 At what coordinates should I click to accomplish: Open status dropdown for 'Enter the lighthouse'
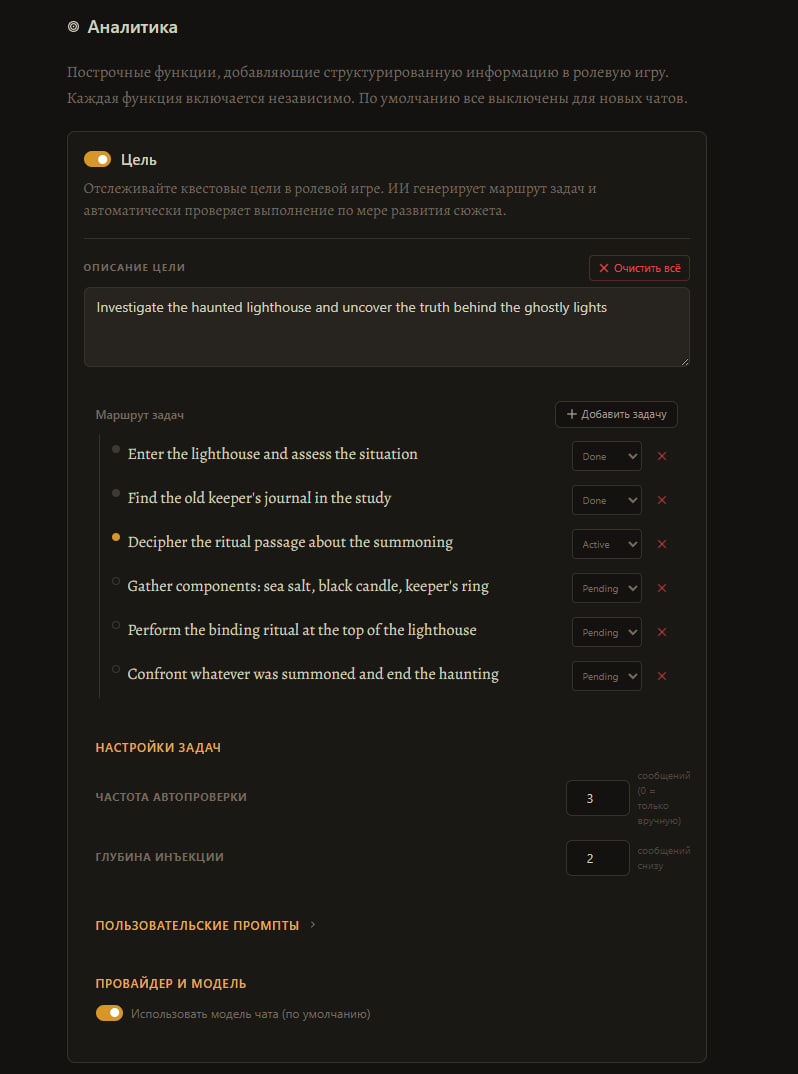(607, 456)
